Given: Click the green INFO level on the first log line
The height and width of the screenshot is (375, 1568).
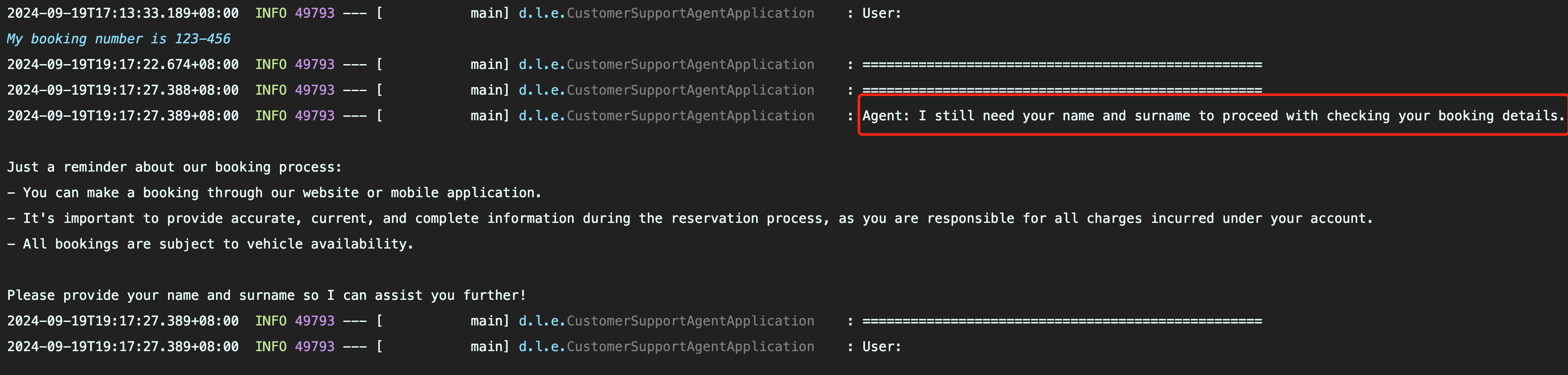Looking at the screenshot, I should click(x=270, y=13).
